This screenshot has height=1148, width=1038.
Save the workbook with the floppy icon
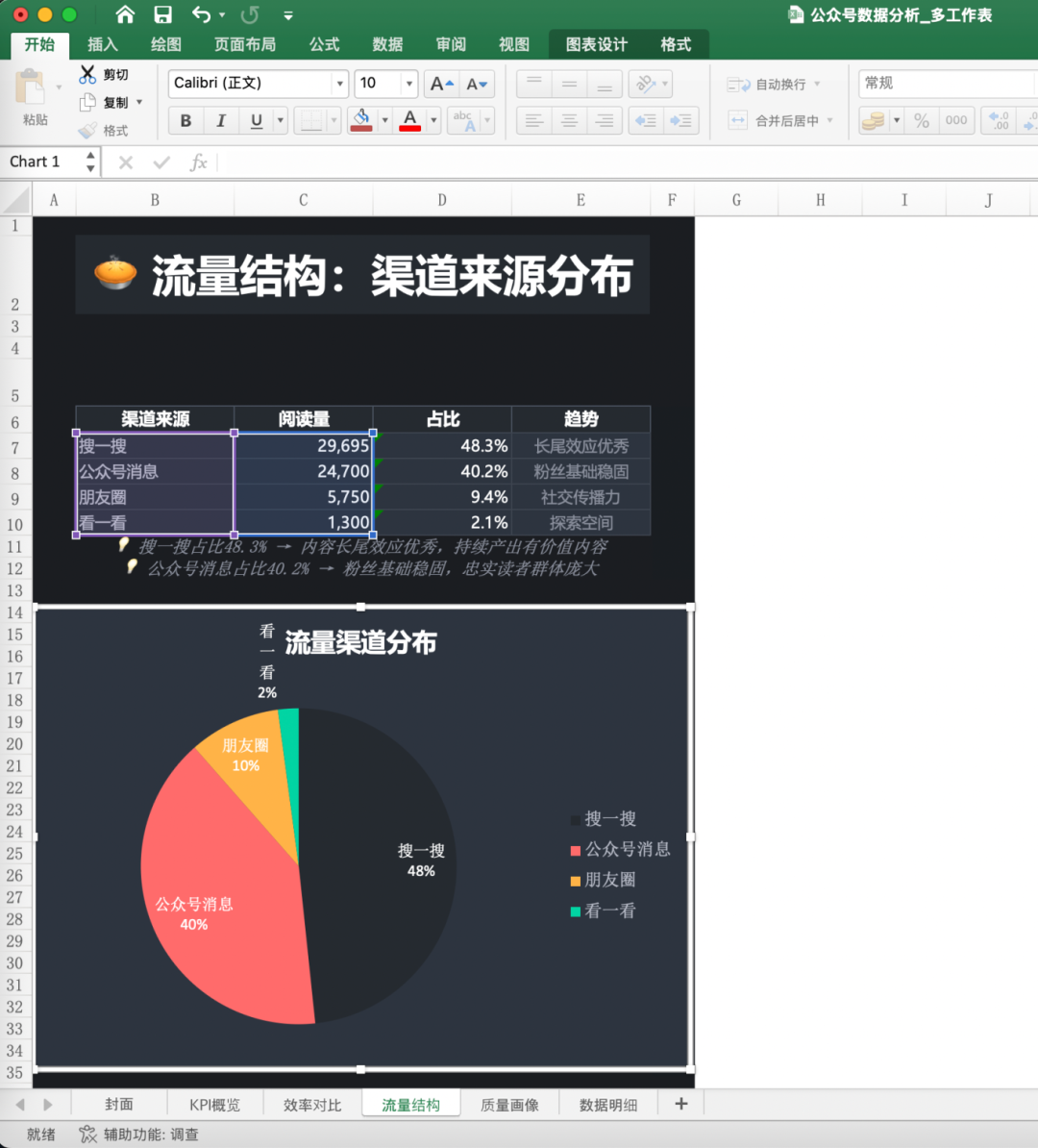tap(162, 14)
